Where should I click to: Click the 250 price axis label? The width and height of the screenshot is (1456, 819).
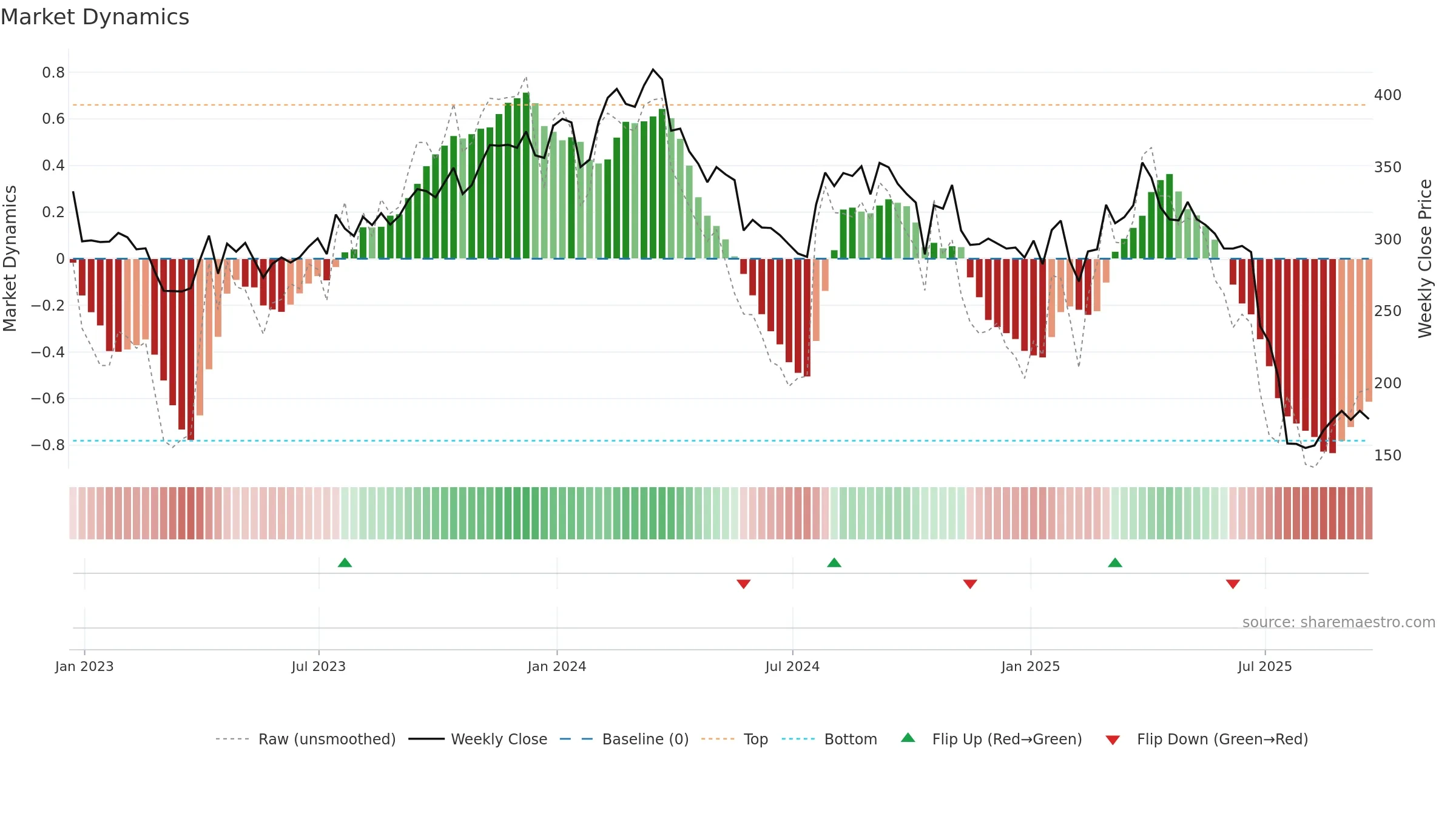coord(1388,311)
